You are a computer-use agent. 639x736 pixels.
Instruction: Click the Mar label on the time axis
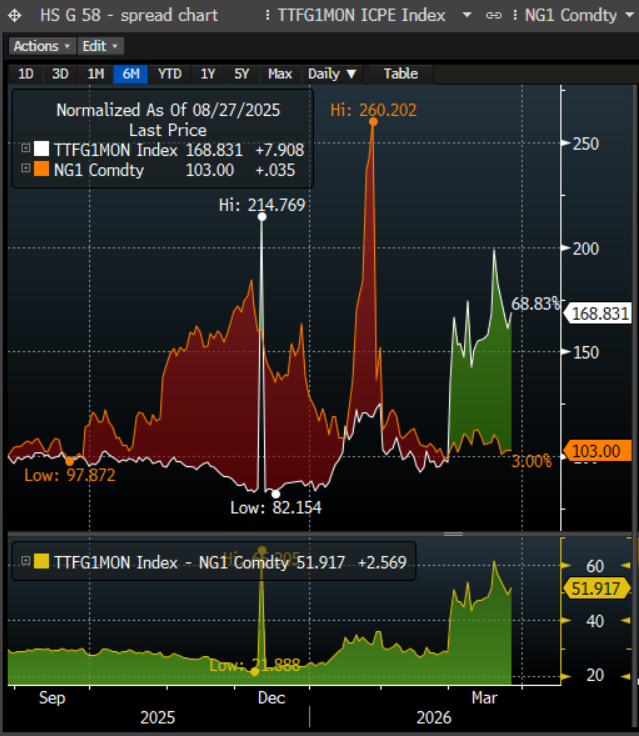click(x=484, y=698)
